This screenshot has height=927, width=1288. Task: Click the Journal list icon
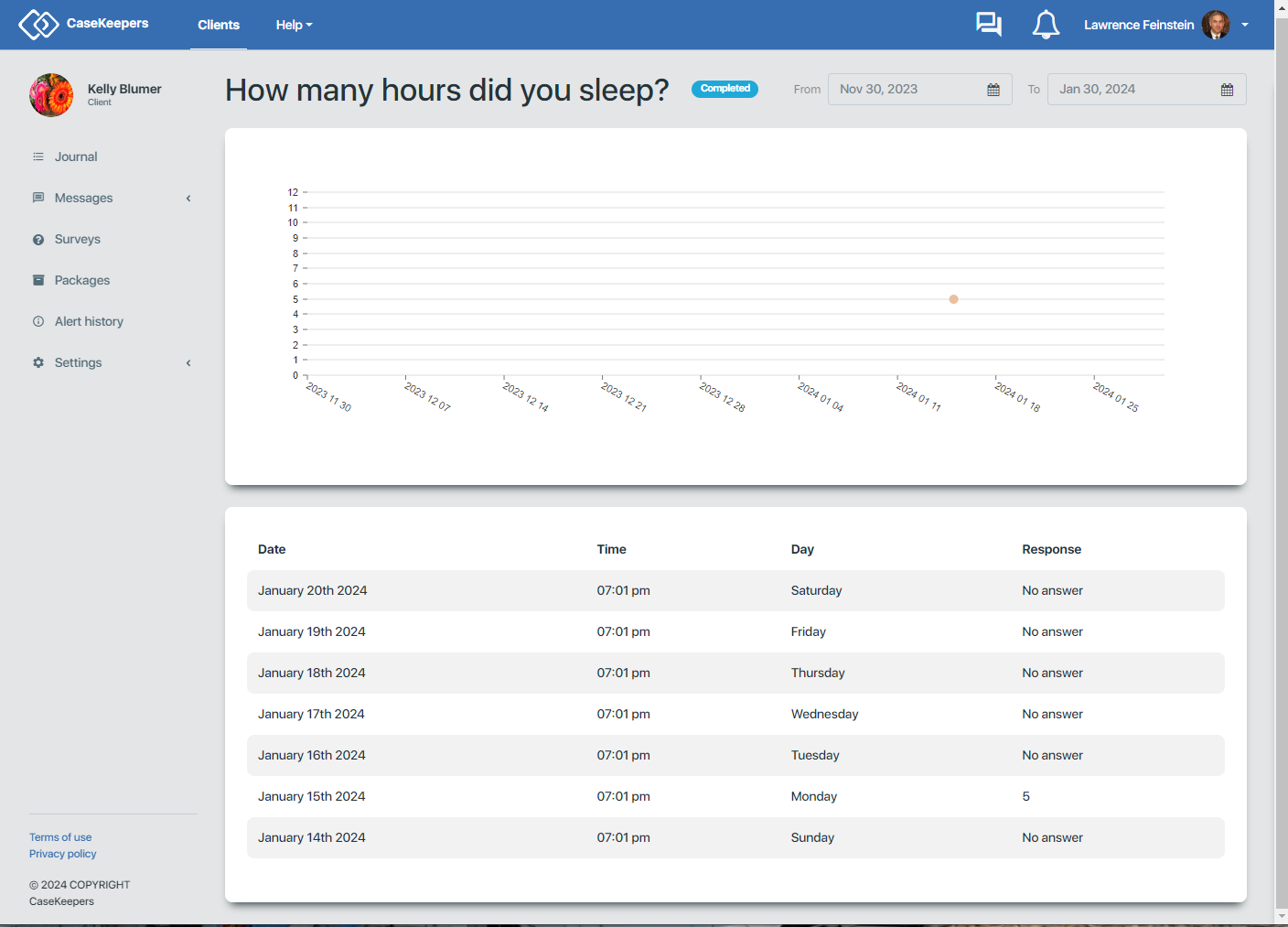[x=38, y=156]
